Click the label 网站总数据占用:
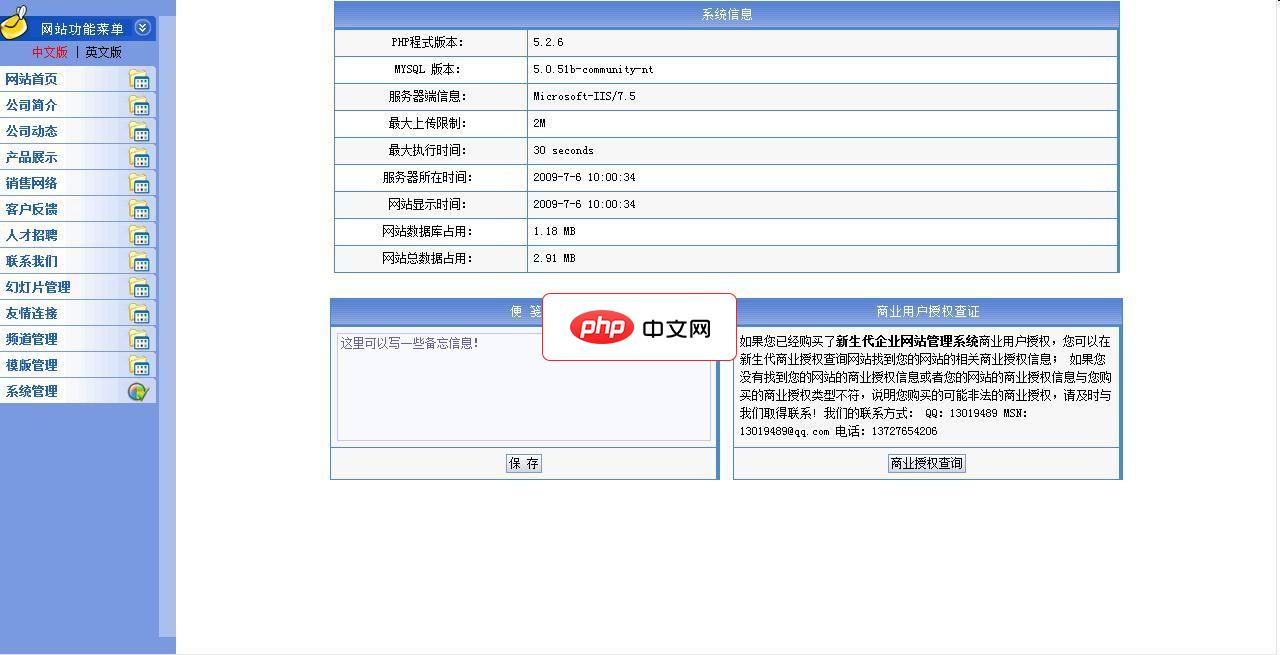The width and height of the screenshot is (1280, 655). click(428, 259)
